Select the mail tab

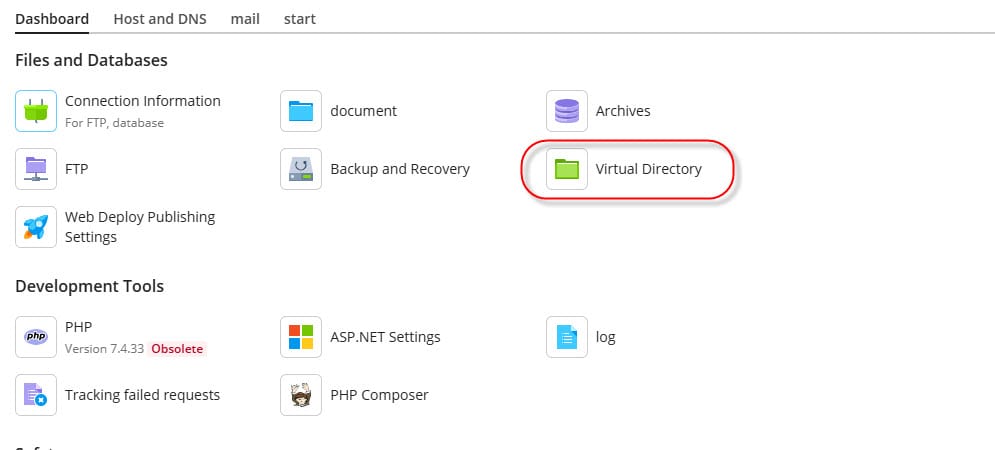pyautogui.click(x=245, y=19)
